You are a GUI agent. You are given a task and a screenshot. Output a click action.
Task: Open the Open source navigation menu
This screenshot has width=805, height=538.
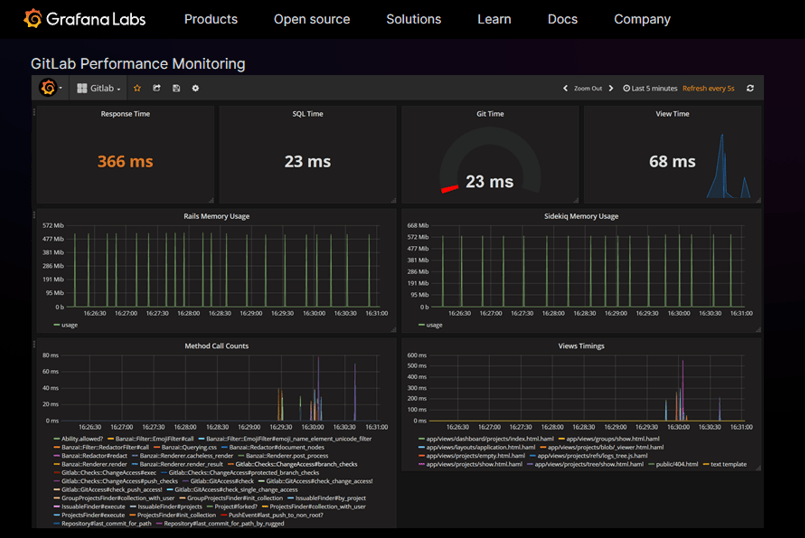(312, 20)
